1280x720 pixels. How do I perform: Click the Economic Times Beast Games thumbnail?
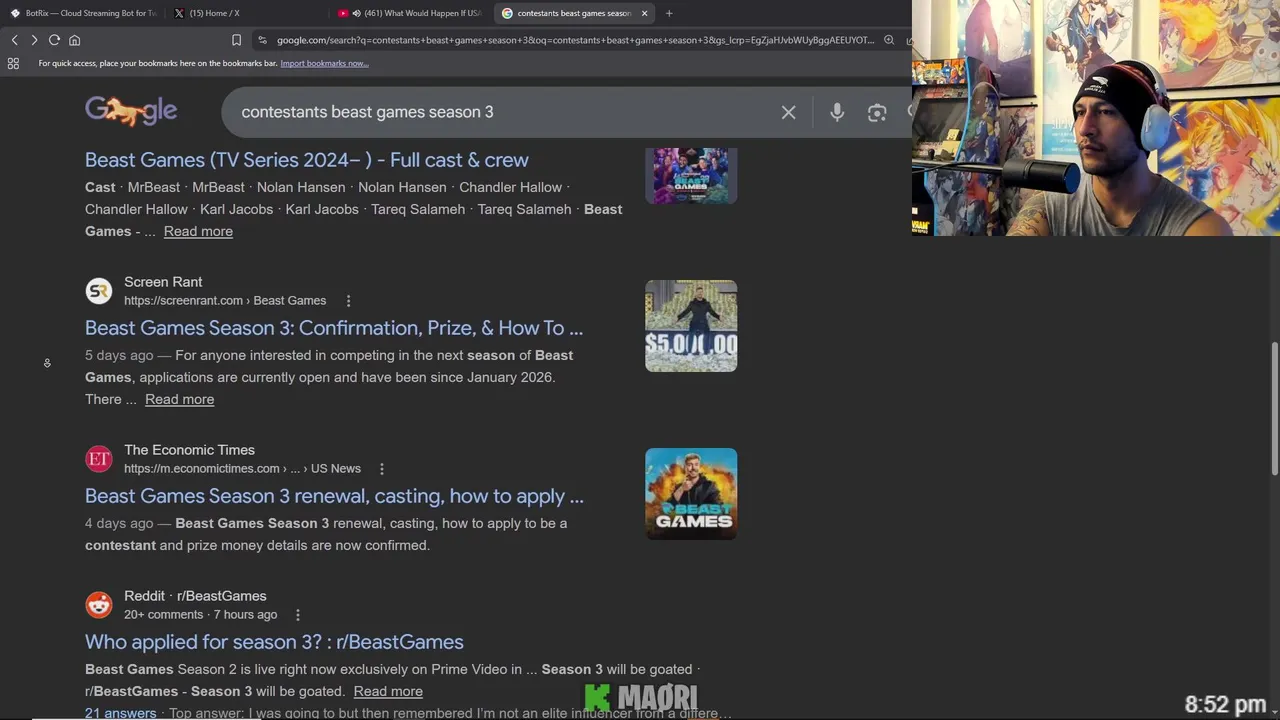coord(691,494)
